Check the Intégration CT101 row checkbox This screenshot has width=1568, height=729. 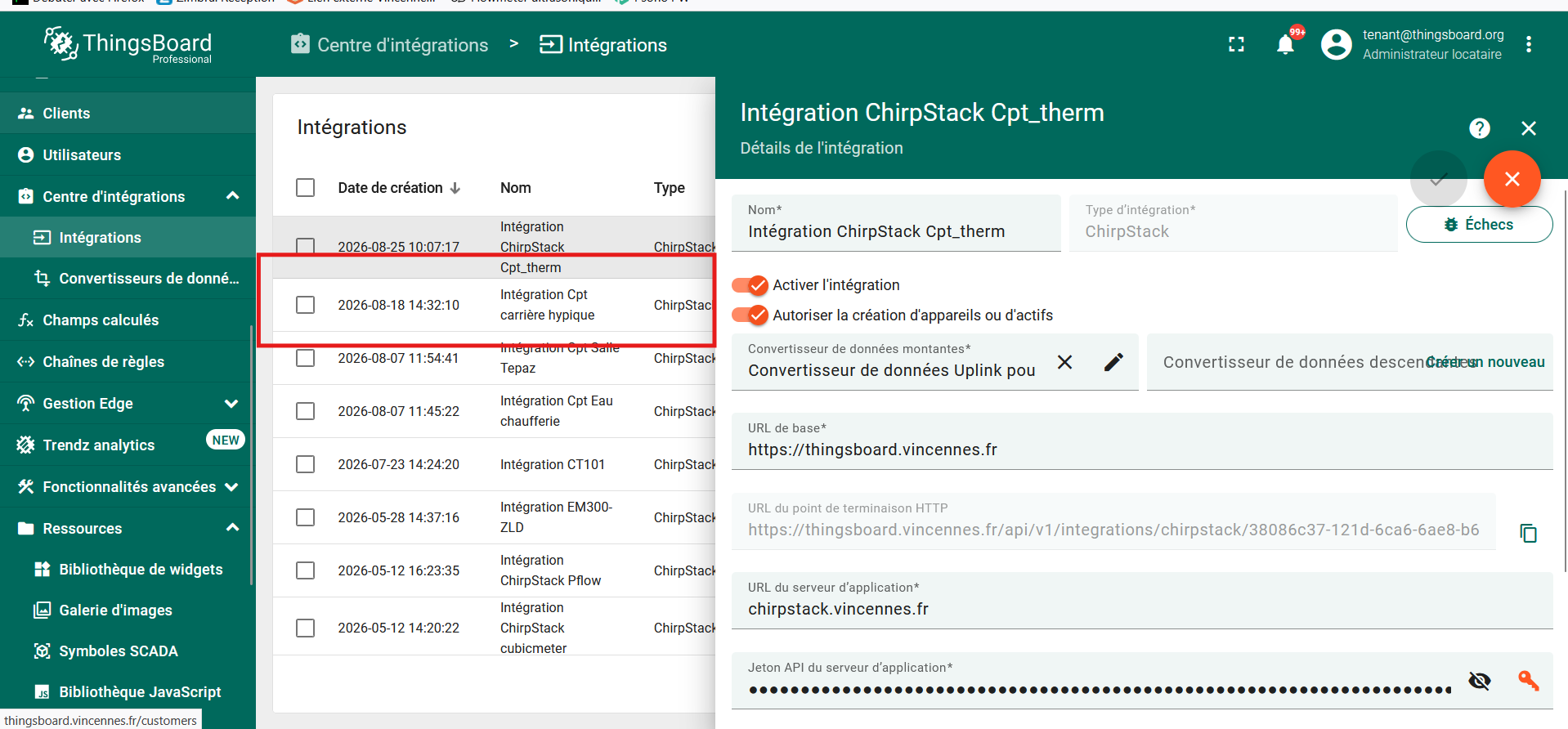305,464
